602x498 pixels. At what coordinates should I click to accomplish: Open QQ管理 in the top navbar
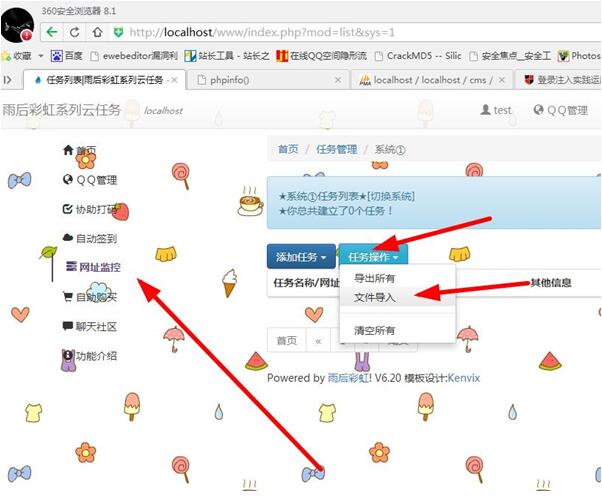click(x=561, y=110)
